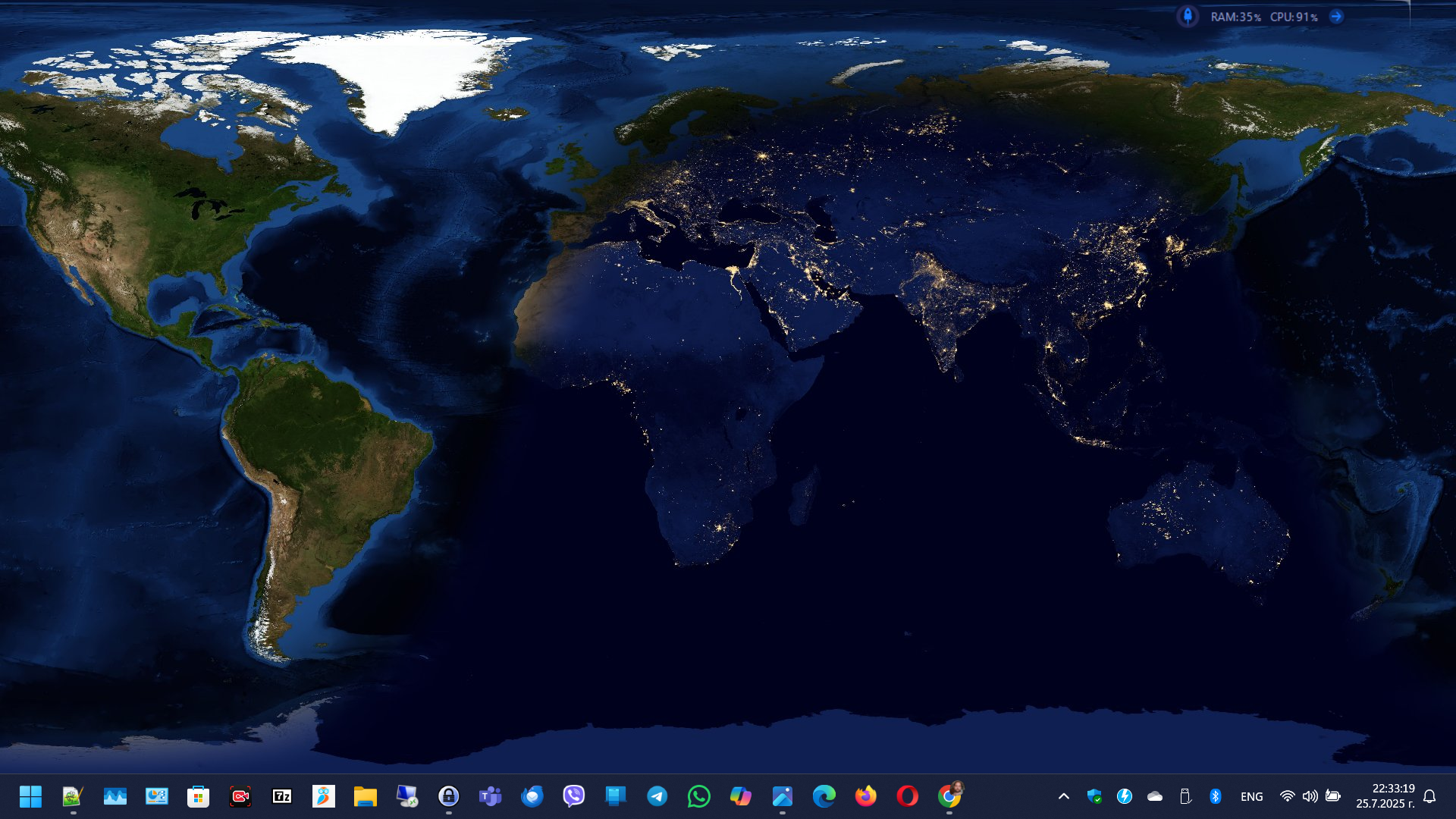Click the safely remove USB icon

(1185, 796)
